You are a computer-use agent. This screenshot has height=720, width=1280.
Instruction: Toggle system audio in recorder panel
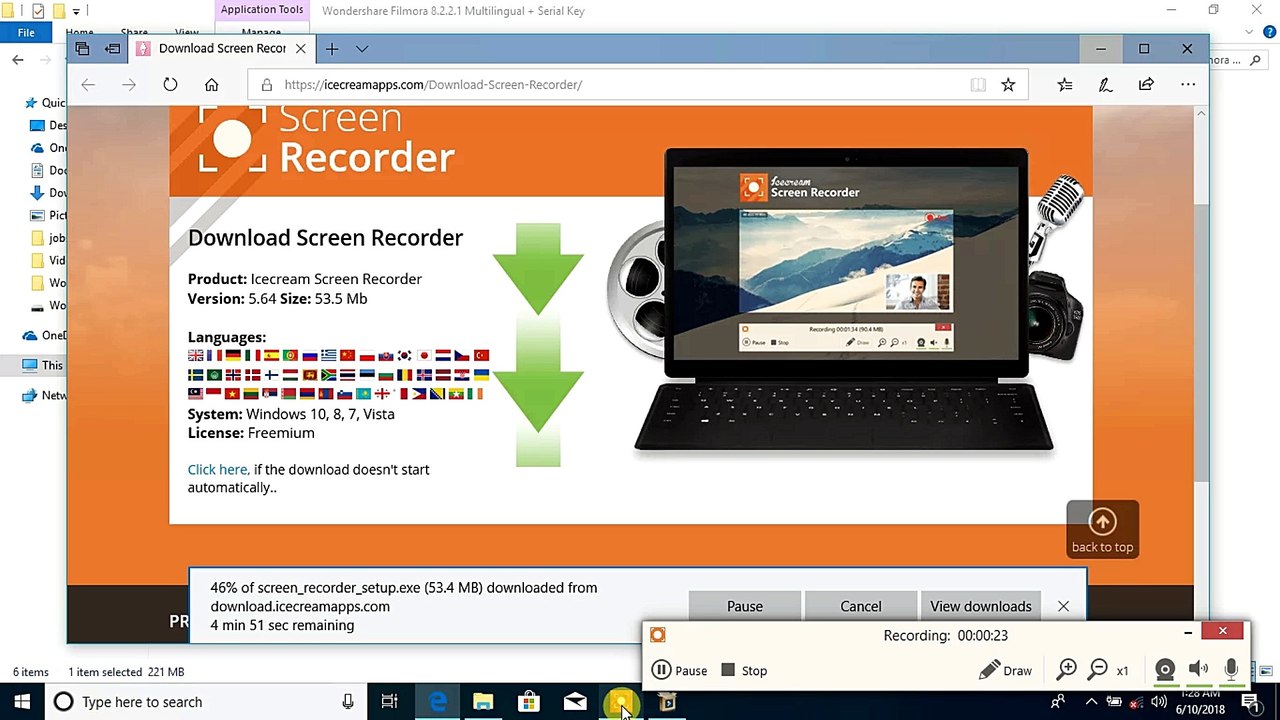coord(1198,671)
